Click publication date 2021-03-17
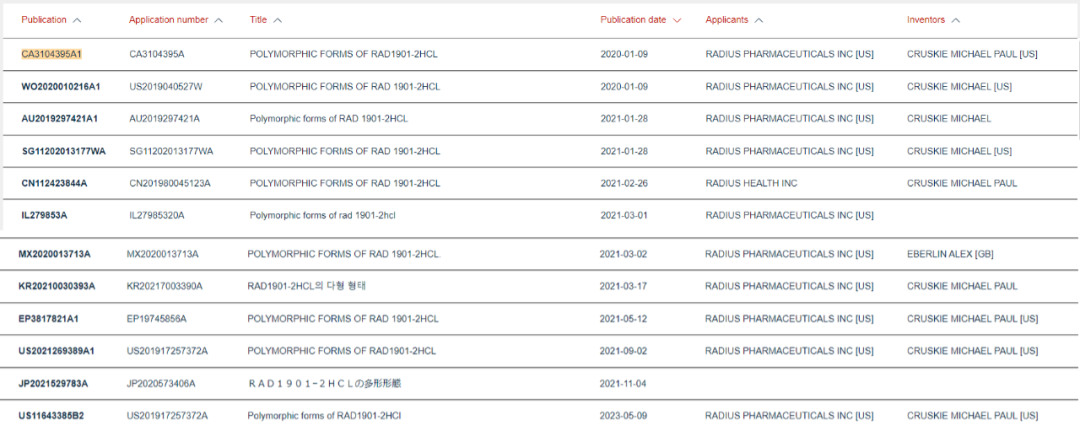1080x431 pixels. [623, 286]
